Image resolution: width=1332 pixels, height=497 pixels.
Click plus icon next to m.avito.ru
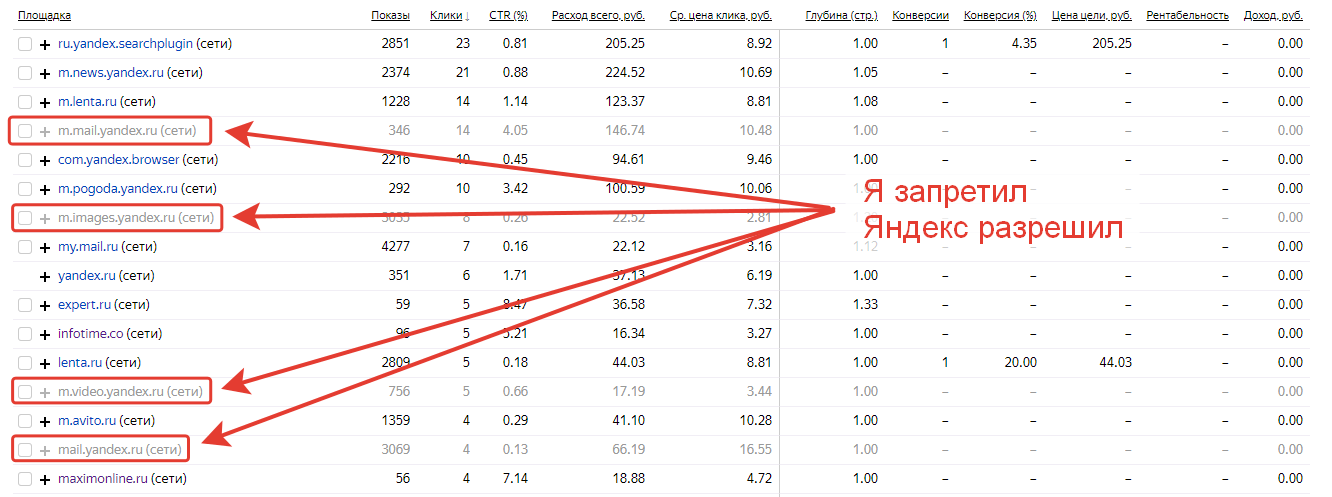45,421
